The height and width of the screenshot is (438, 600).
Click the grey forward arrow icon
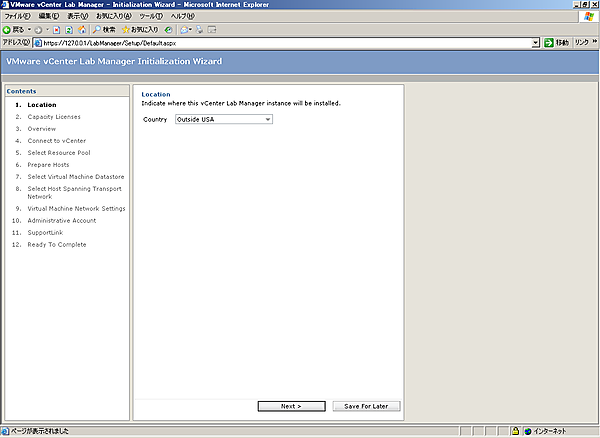click(38, 30)
